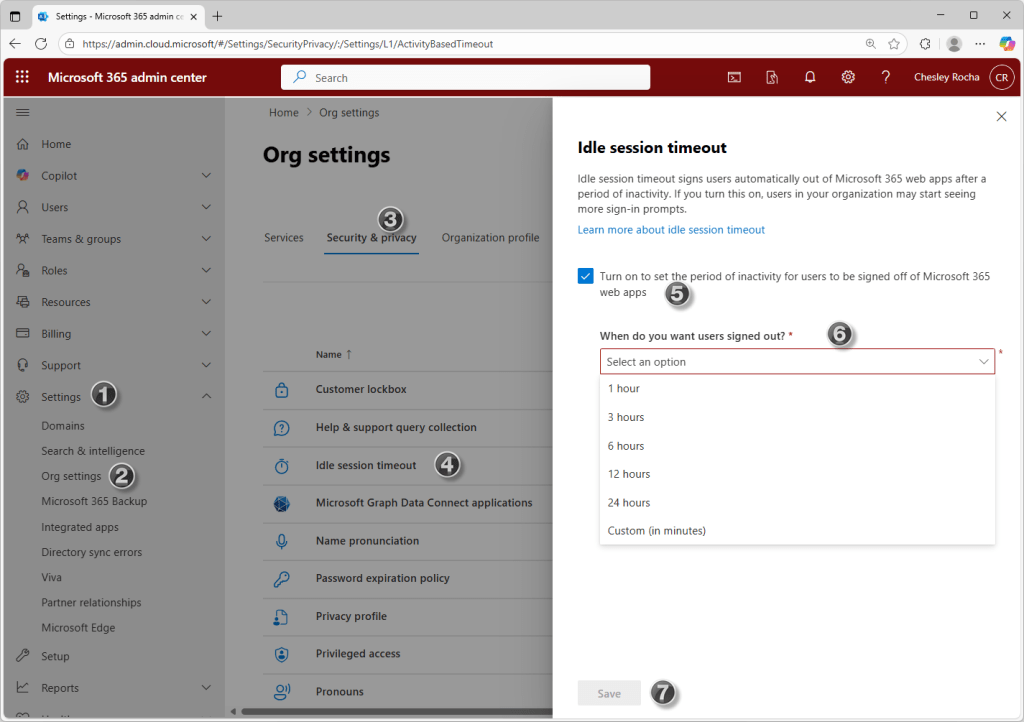Open the Cloud Shell terminal icon
This screenshot has height=722, width=1024.
[x=734, y=77]
